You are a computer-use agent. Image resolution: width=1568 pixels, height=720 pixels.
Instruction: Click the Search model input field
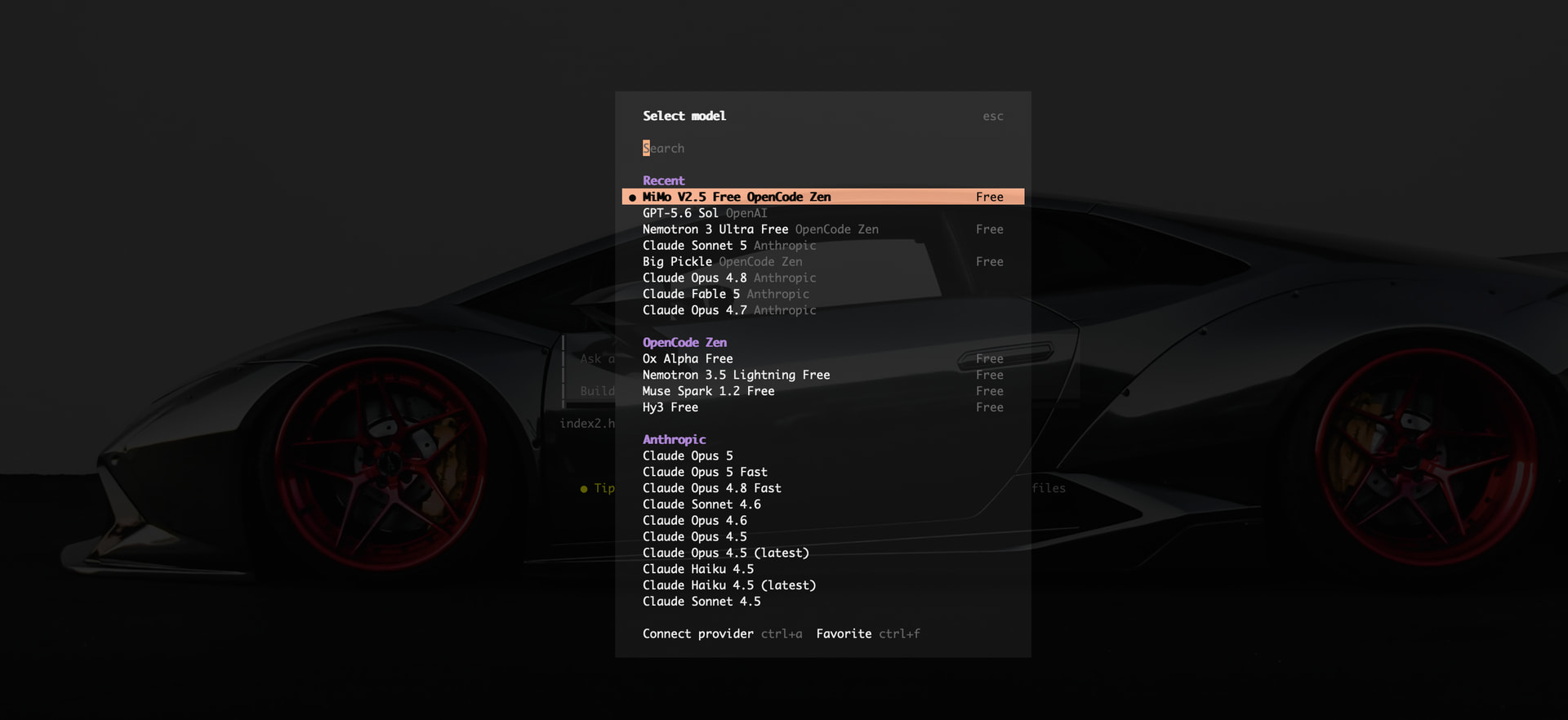tap(822, 149)
